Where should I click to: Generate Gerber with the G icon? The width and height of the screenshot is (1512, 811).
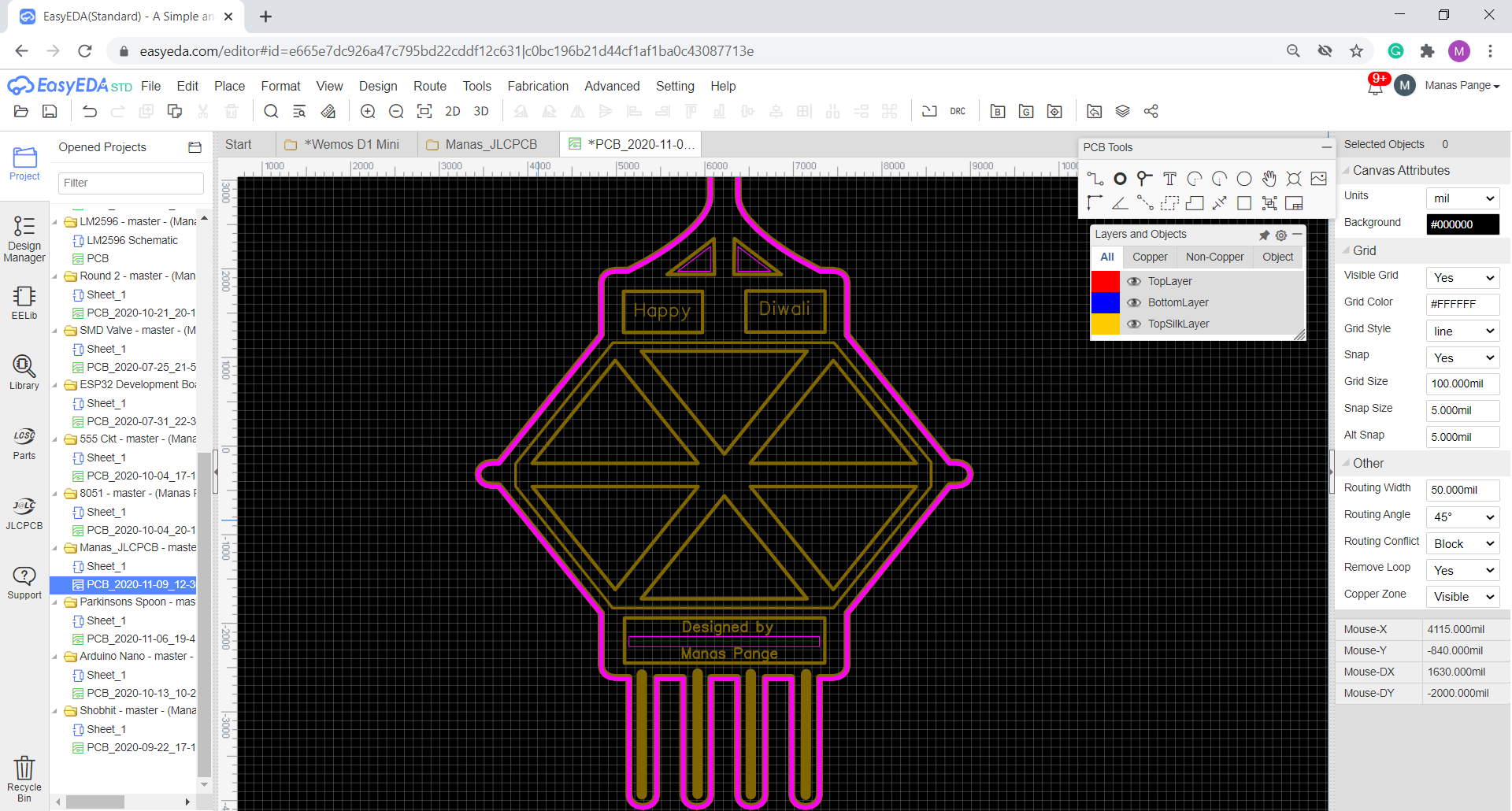(x=1026, y=111)
